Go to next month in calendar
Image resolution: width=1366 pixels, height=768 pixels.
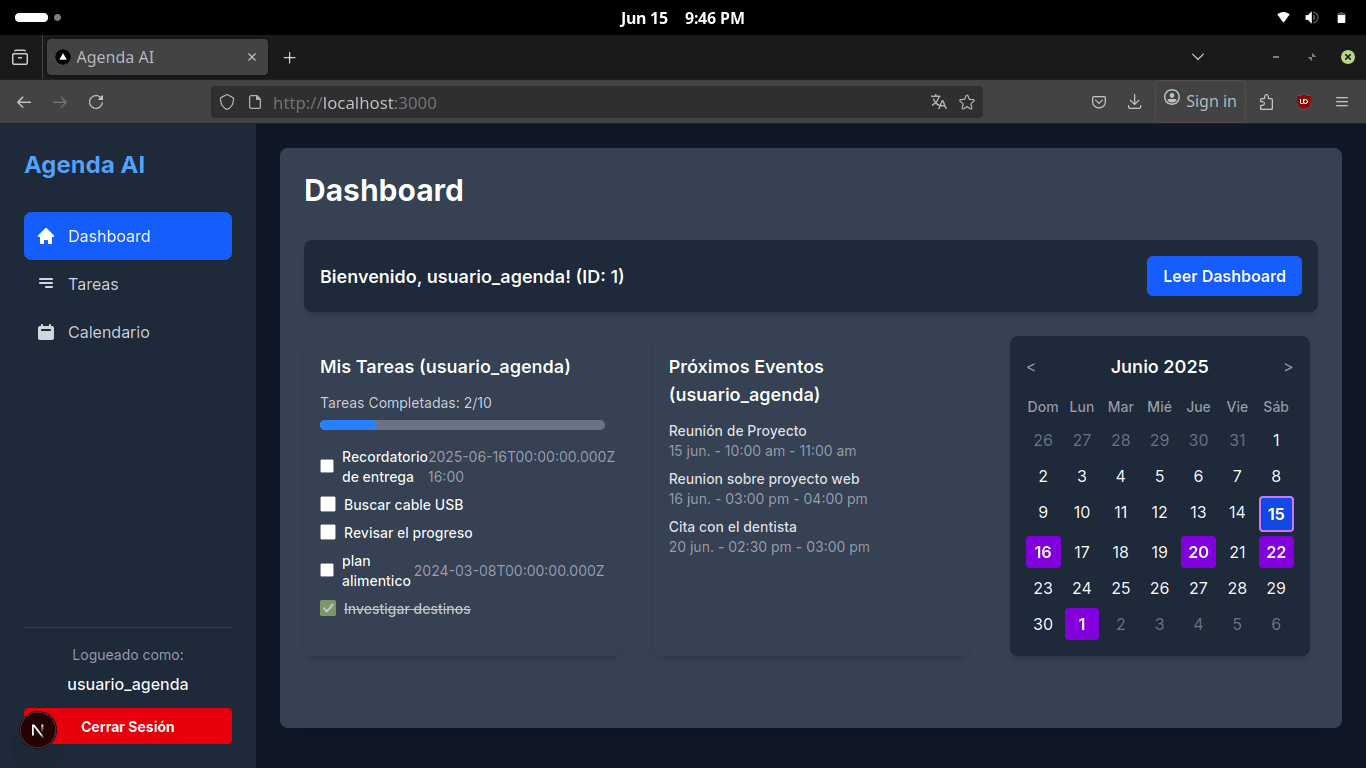tap(1288, 367)
